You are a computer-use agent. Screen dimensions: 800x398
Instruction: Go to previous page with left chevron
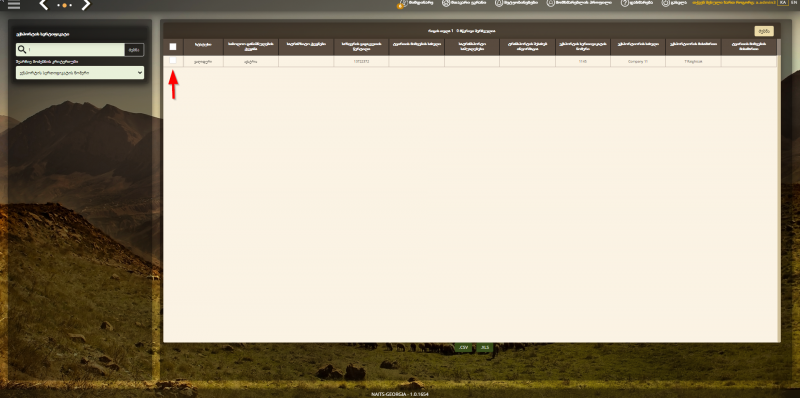point(44,5)
